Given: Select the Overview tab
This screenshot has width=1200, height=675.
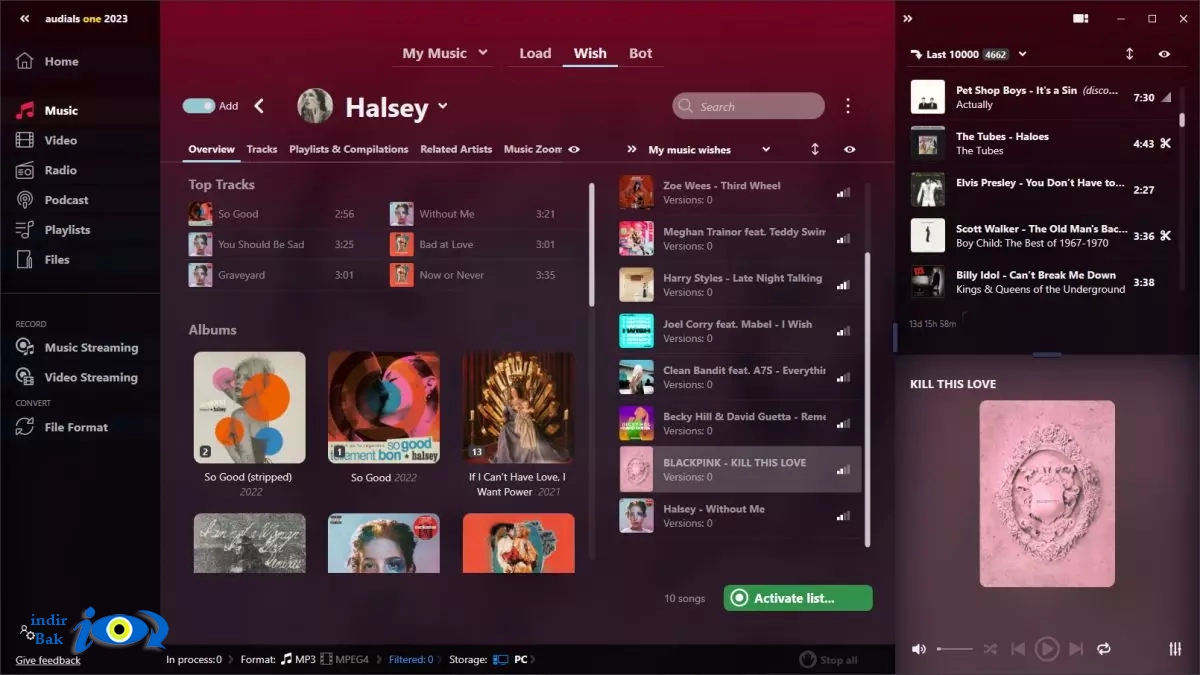Looking at the screenshot, I should pos(212,149).
